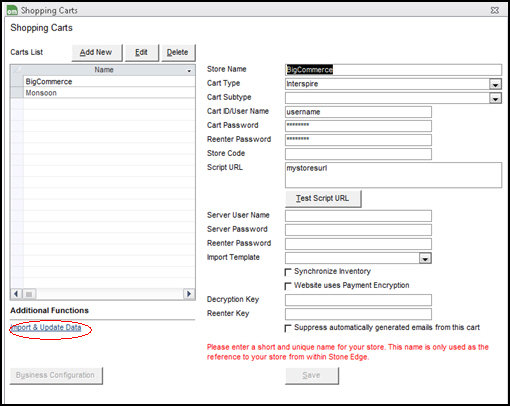Click the Stone Edge app icon in title bar
The width and height of the screenshot is (510, 406).
click(x=12, y=10)
